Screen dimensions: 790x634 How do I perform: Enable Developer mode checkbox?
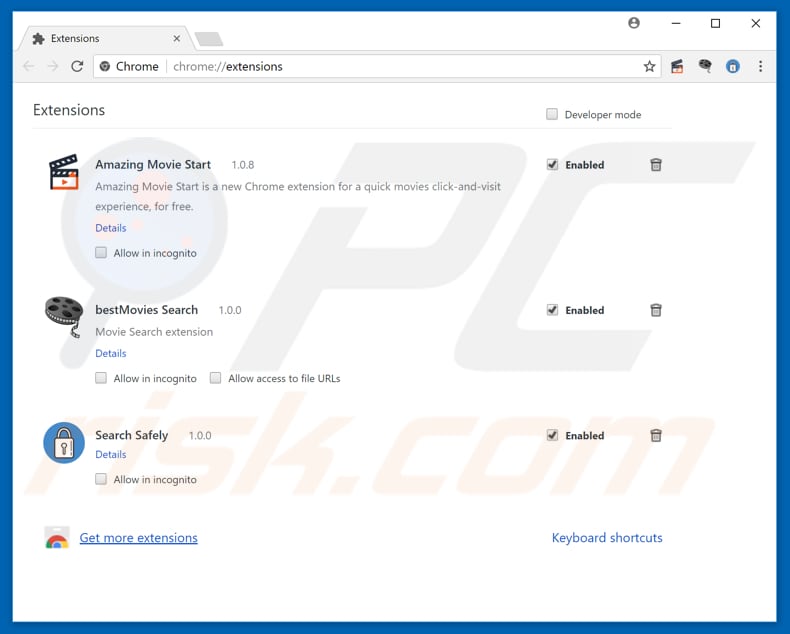click(x=552, y=114)
